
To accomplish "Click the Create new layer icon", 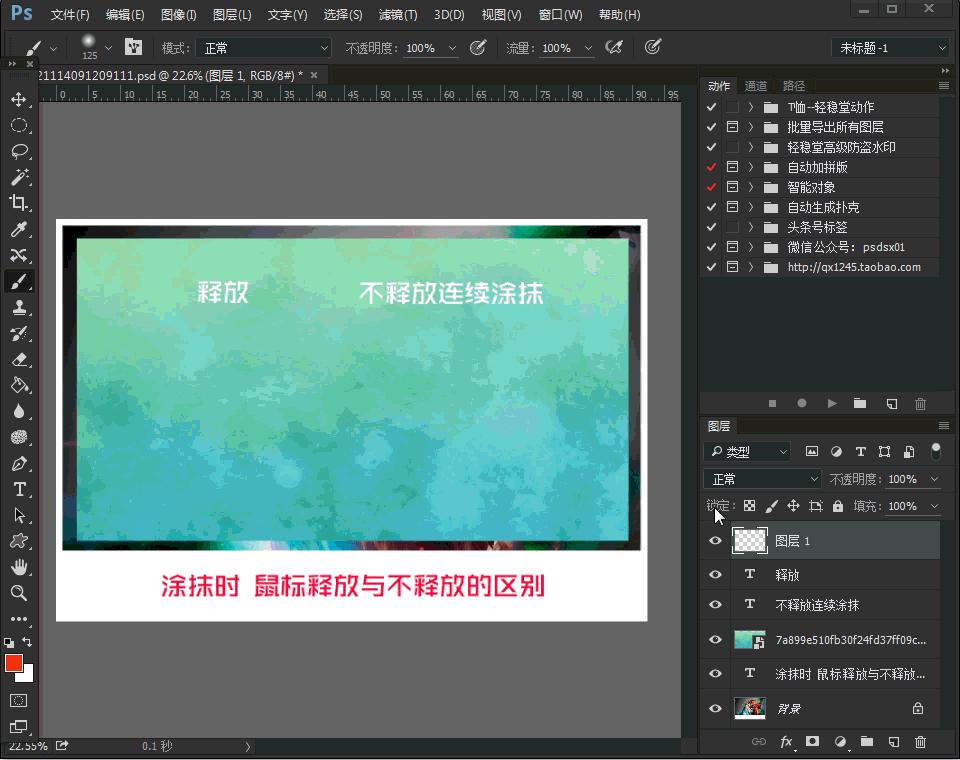I will tap(894, 741).
